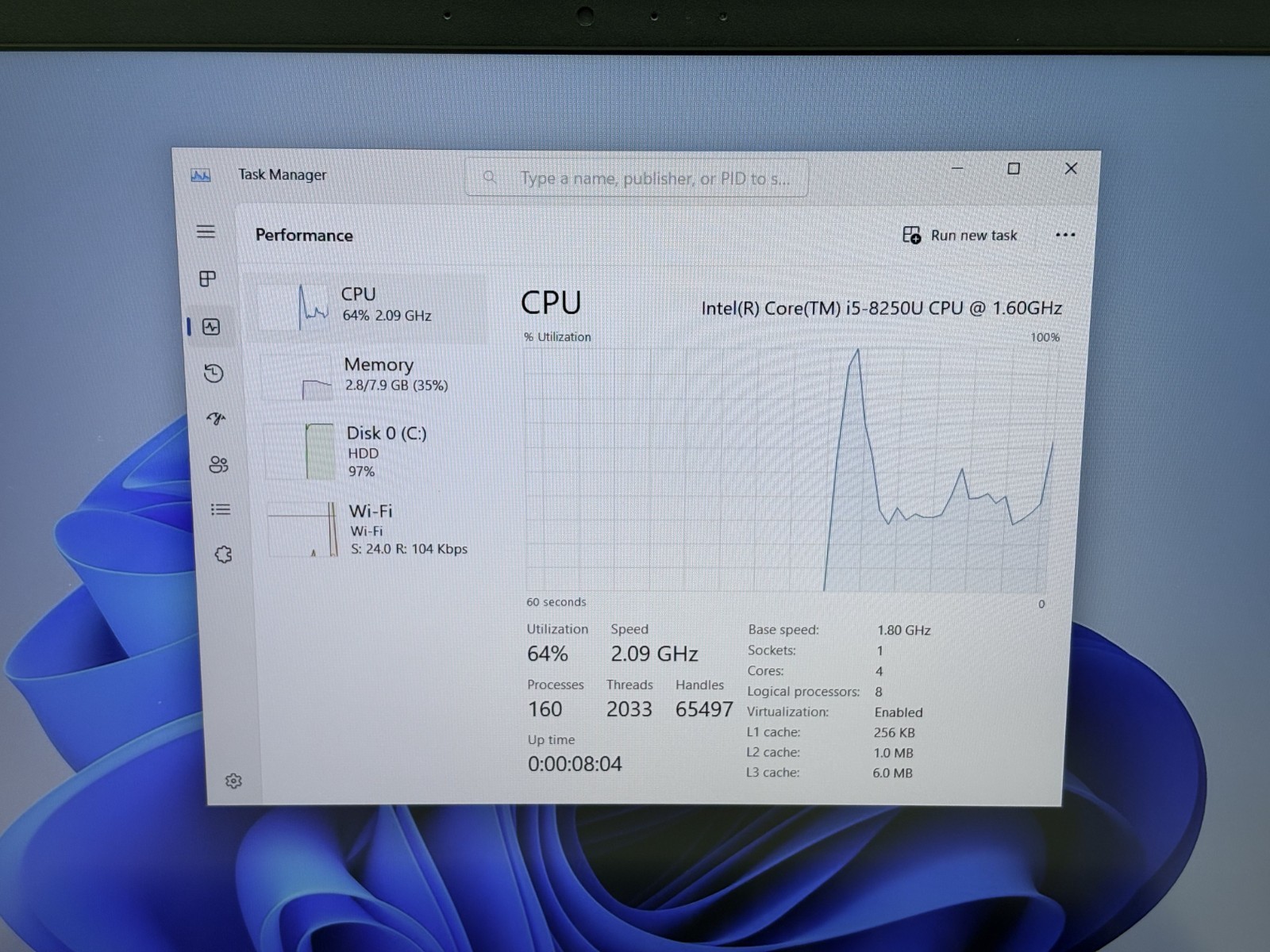Click the Logical processors 8 value
Screen dimensions: 1270x952
pyautogui.click(x=879, y=692)
